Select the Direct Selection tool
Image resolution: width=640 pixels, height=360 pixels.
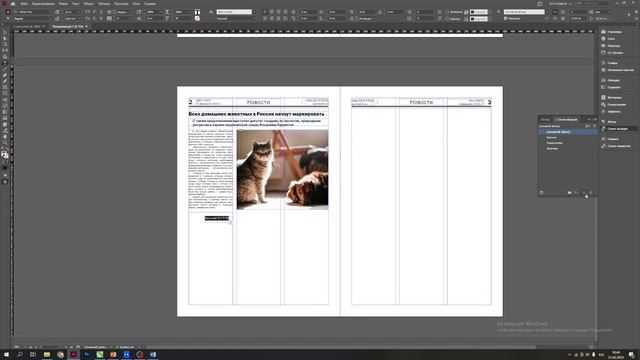[x=5, y=38]
